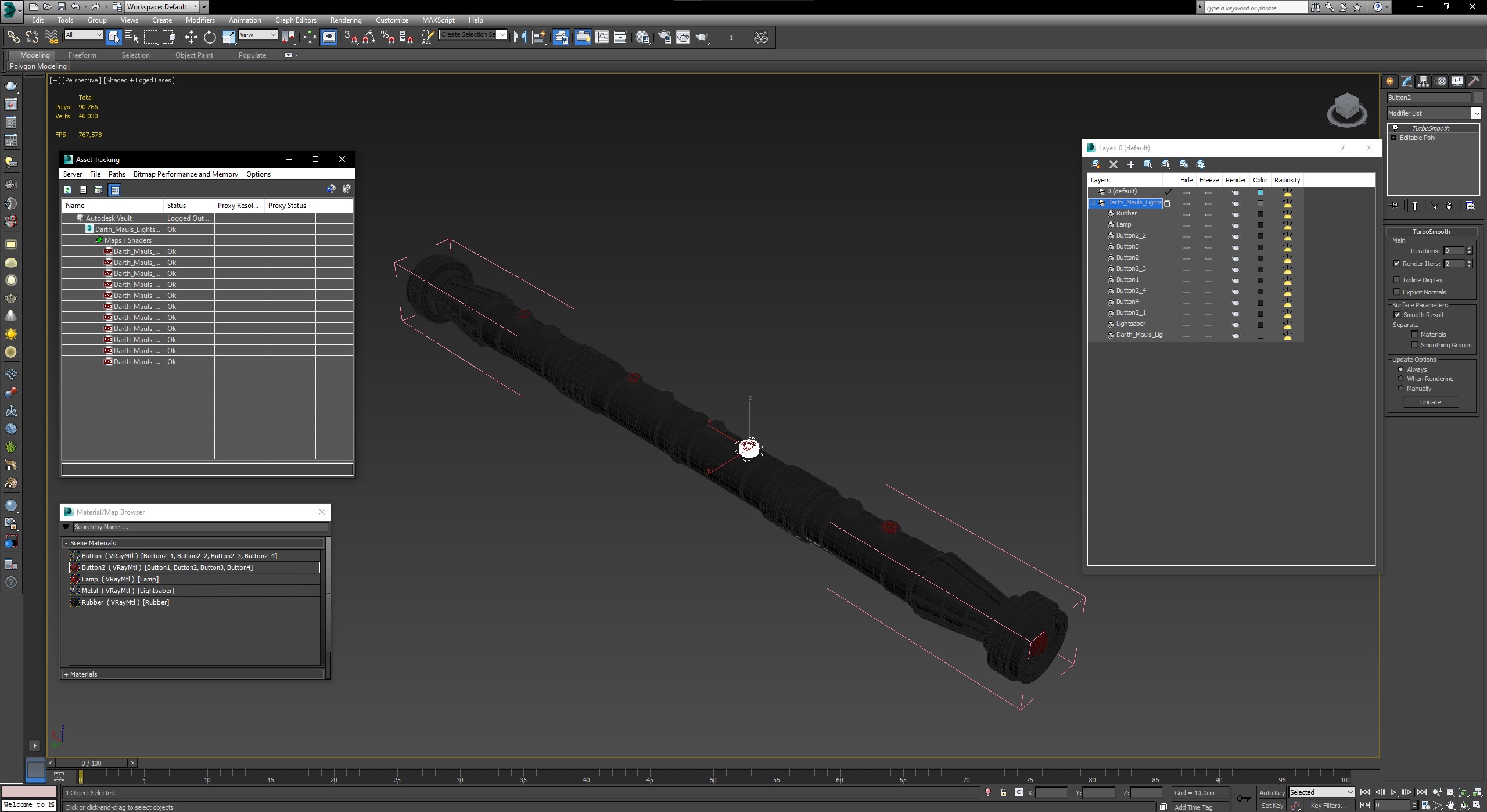Enable Isoline Display checkbox
The height and width of the screenshot is (812, 1487).
1397,280
